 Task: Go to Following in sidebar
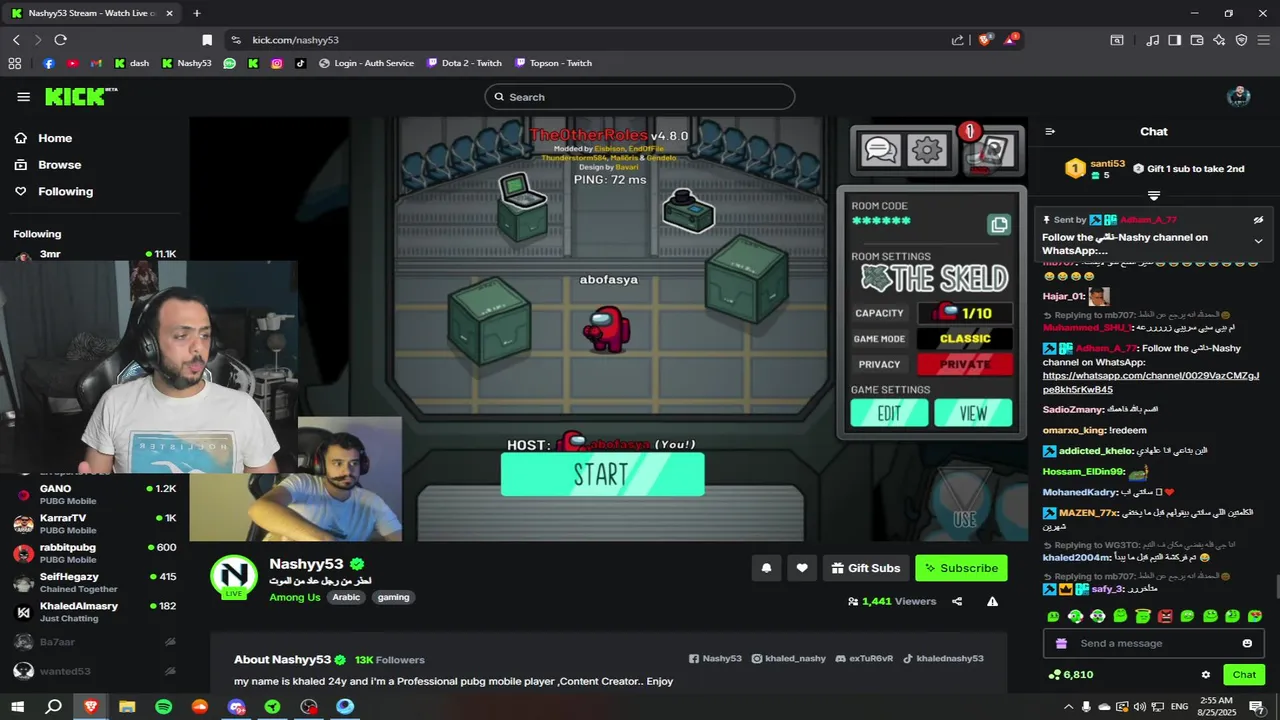click(x=65, y=191)
